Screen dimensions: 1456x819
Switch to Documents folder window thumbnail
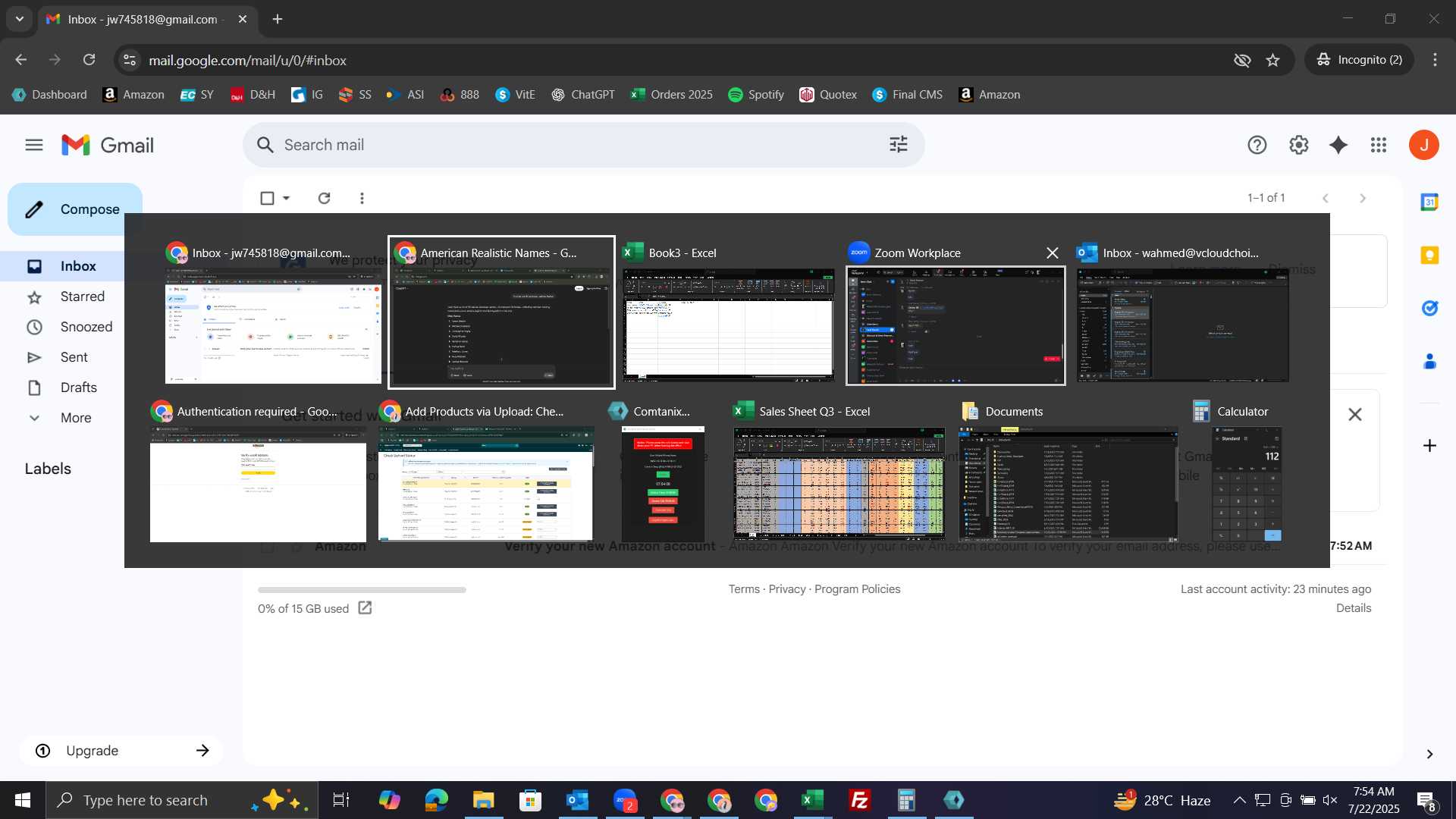(1068, 472)
